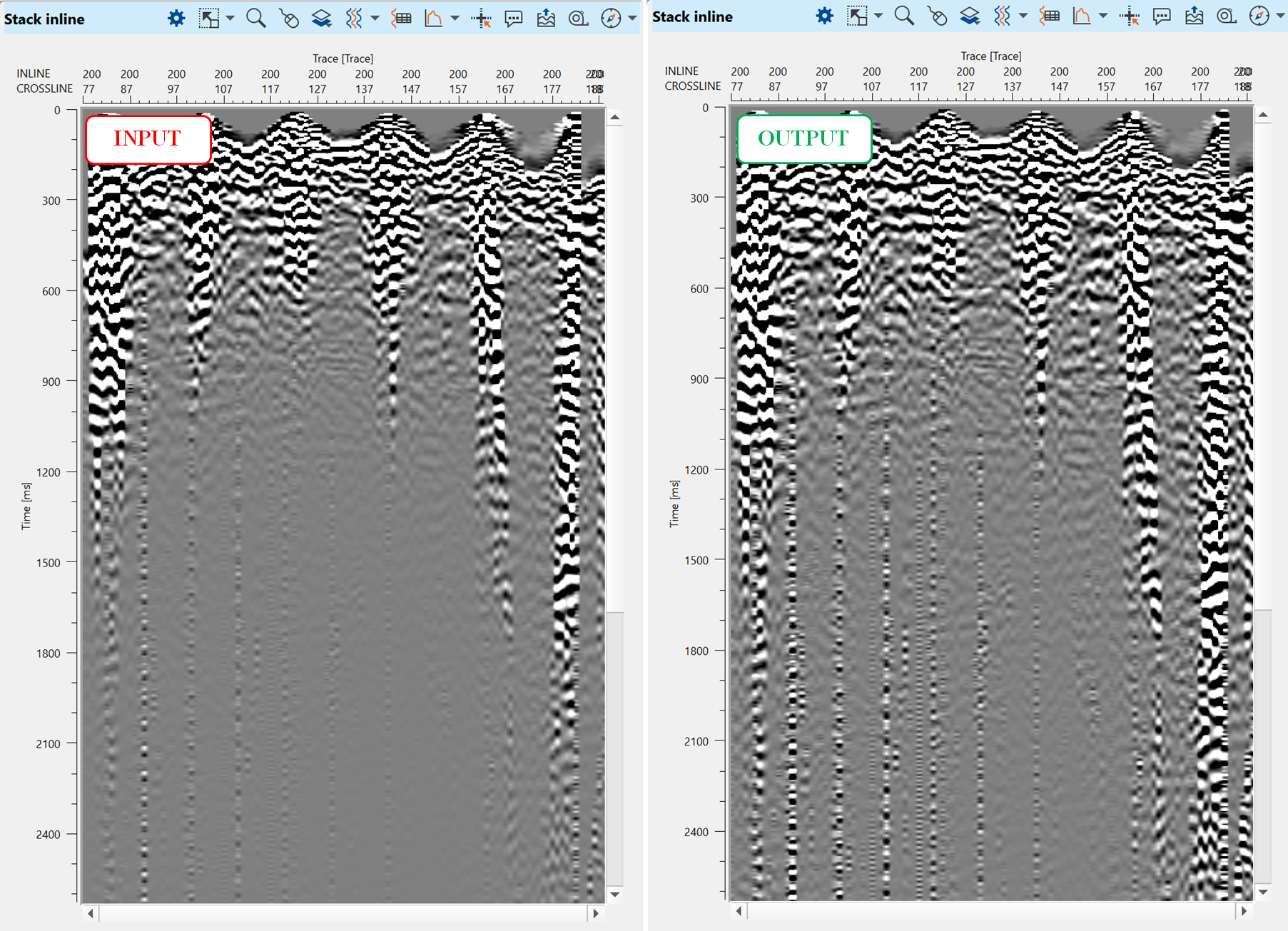Click down arrow of INPUT panel vertical scrollbar

click(614, 894)
